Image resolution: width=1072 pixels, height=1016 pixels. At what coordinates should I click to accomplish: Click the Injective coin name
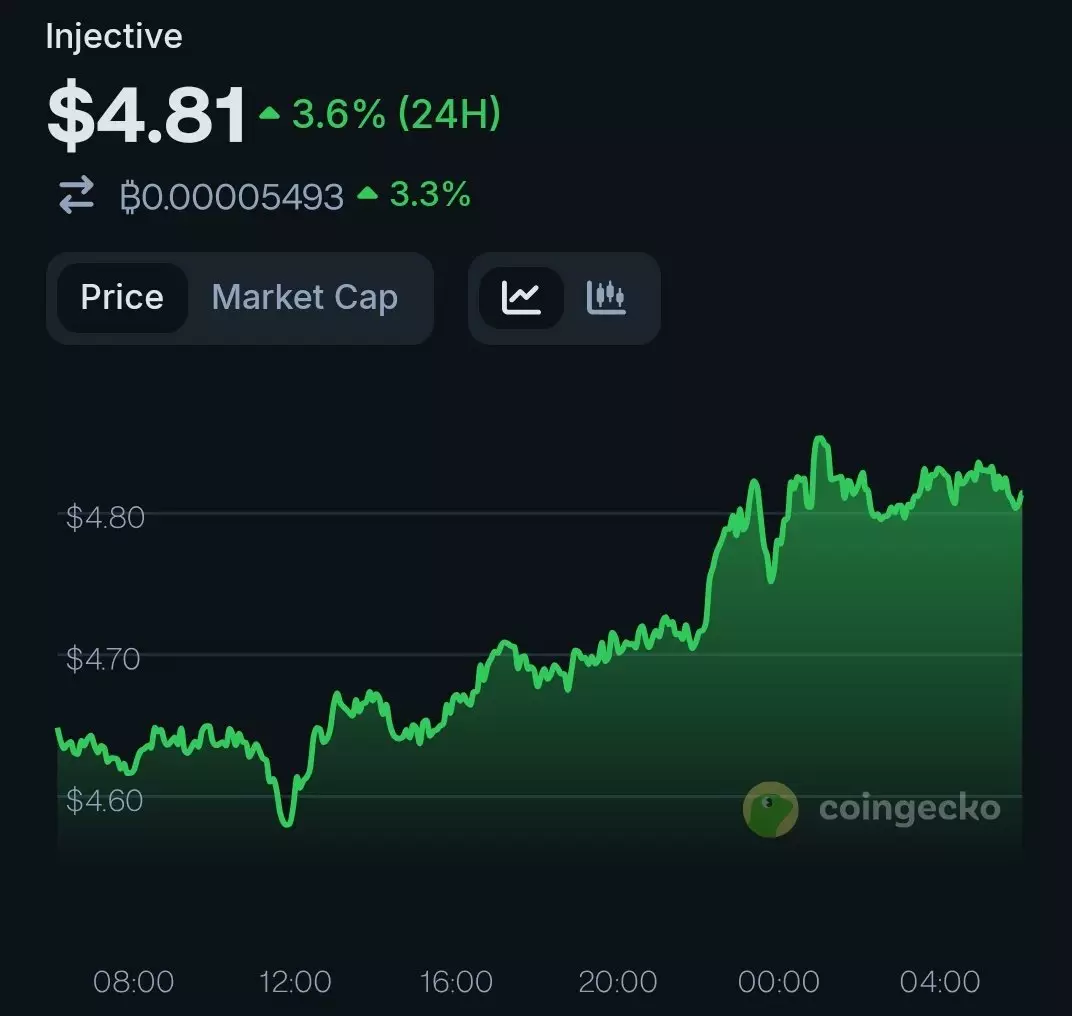point(114,37)
